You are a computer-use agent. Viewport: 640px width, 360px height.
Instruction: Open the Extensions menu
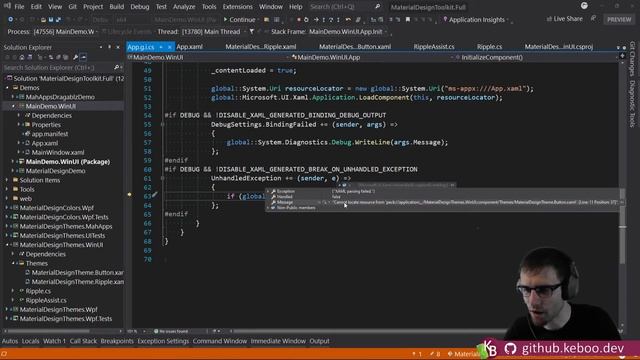[238, 7]
